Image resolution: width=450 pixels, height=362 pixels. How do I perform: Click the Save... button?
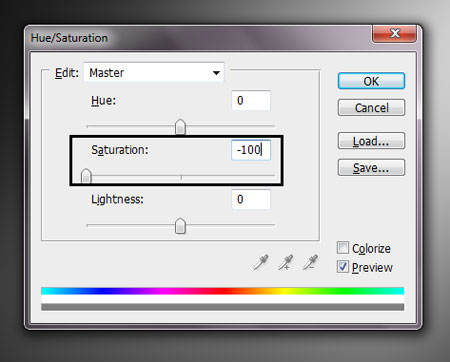[x=371, y=167]
